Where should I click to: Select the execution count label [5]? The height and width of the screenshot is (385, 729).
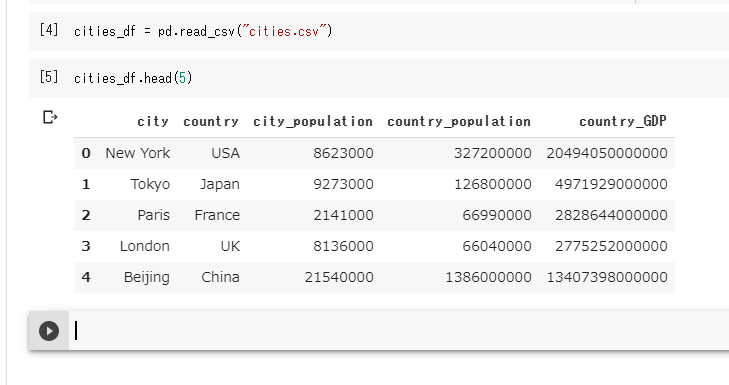point(49,77)
